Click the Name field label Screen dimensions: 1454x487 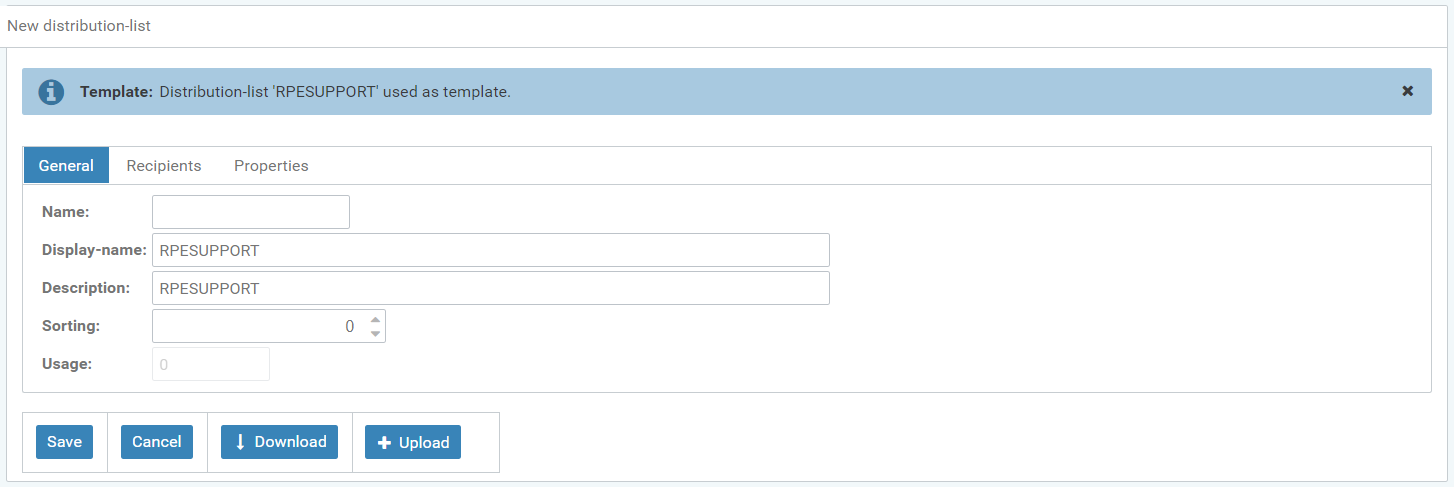(65, 212)
